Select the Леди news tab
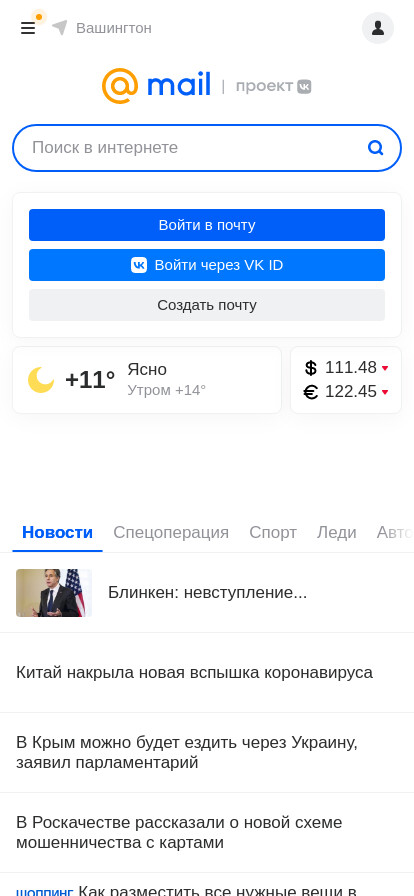This screenshot has width=414, height=896. pos(337,533)
